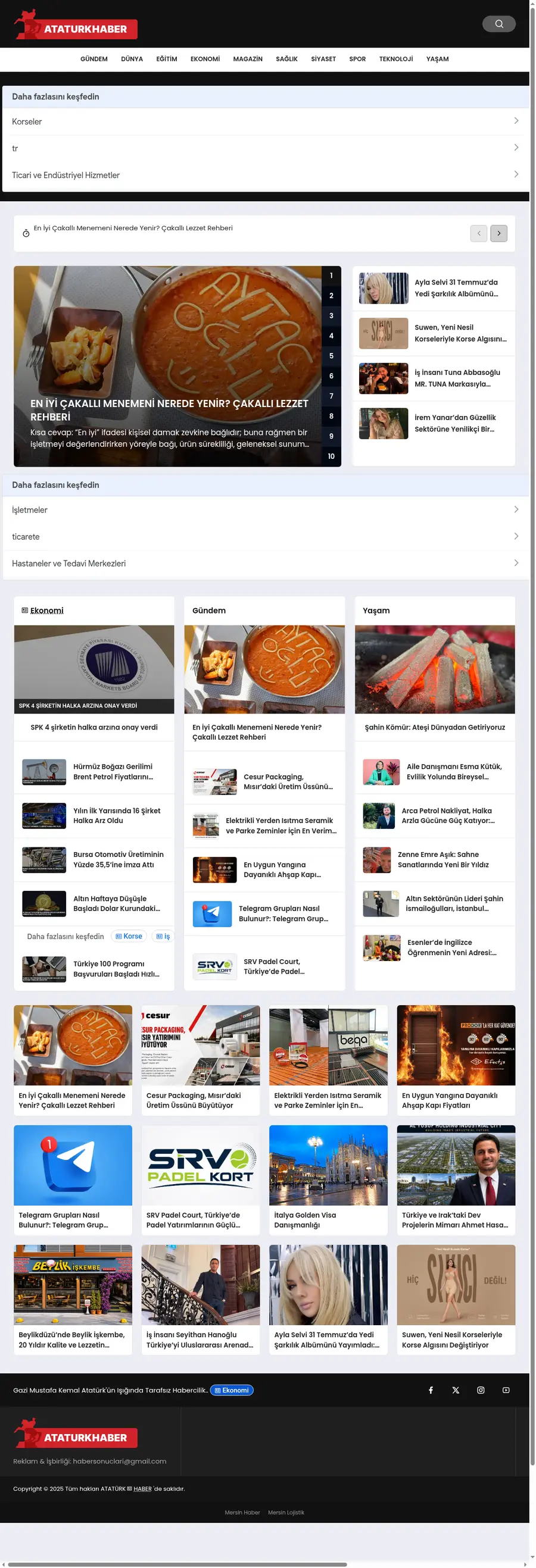Open Şahin Kömür: Ateşi Dünyadan Getiriyoruz article
Screen dimensions: 536x1568
(x=435, y=727)
